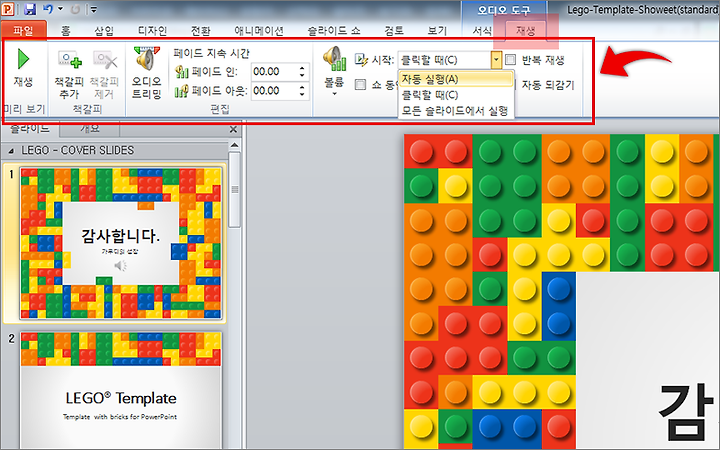Switch to the 디자인 ribbon tab

(152, 31)
